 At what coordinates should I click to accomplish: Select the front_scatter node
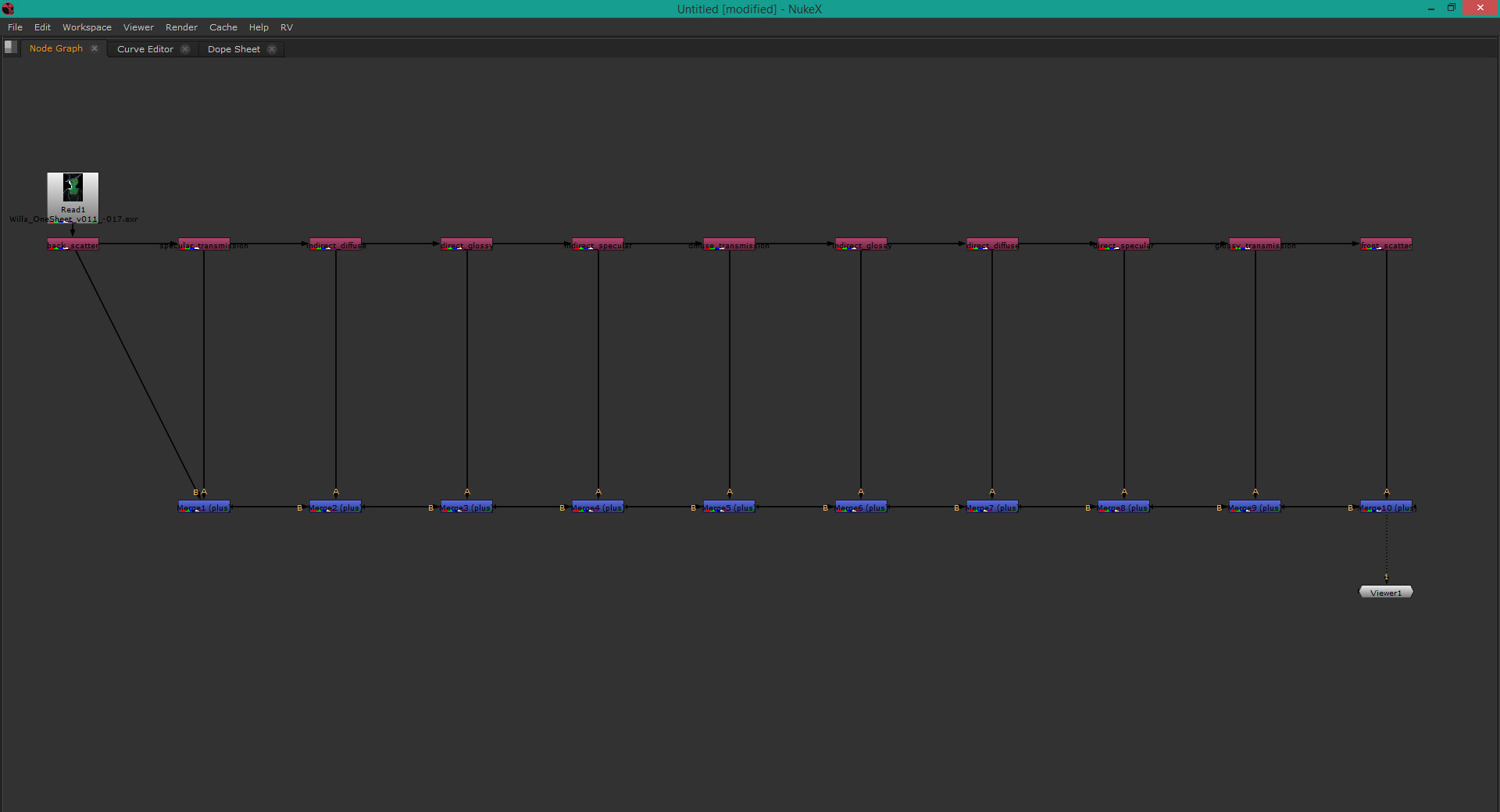[x=1386, y=244]
